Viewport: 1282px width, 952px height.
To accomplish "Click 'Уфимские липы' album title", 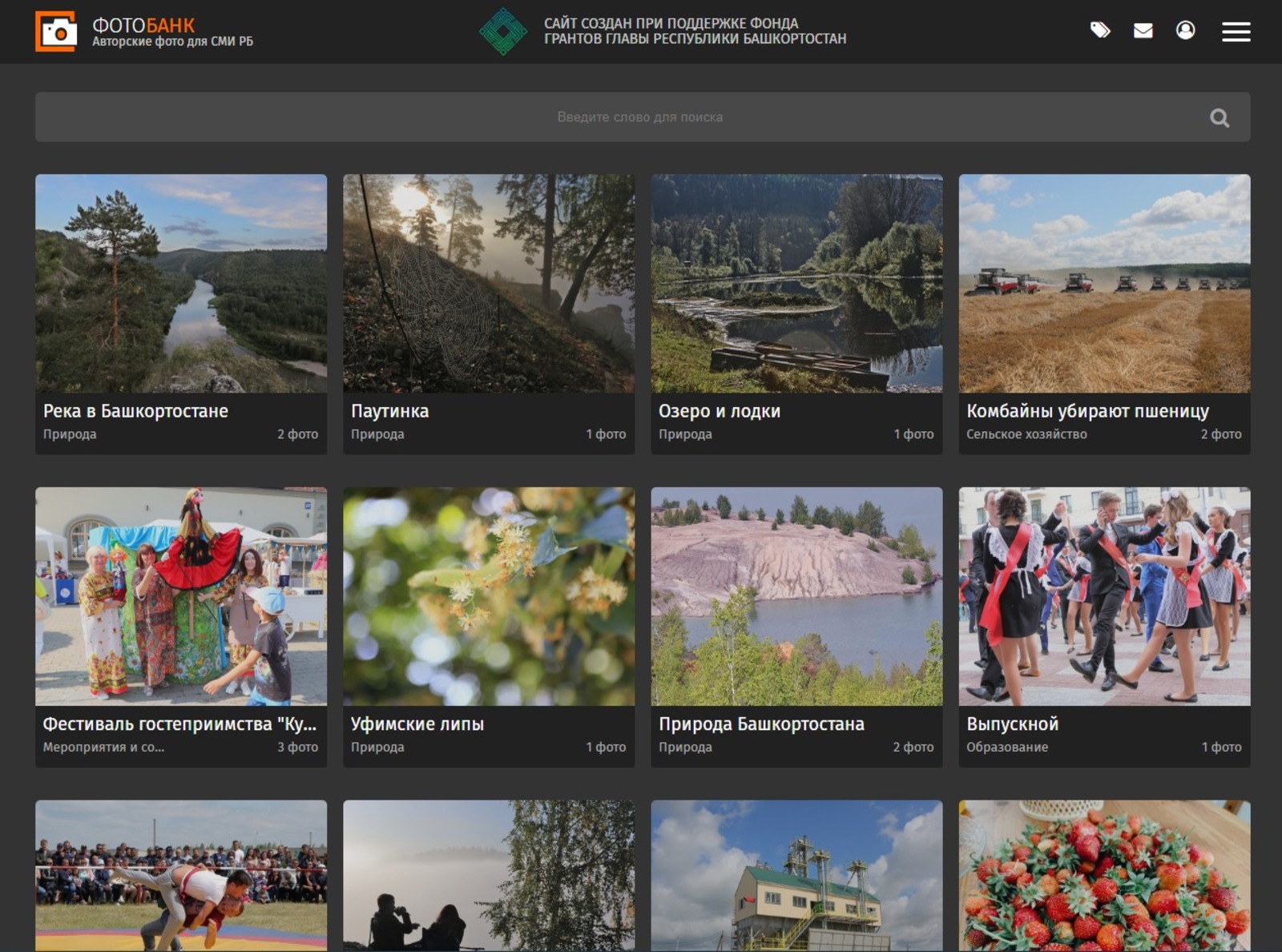I will [417, 724].
